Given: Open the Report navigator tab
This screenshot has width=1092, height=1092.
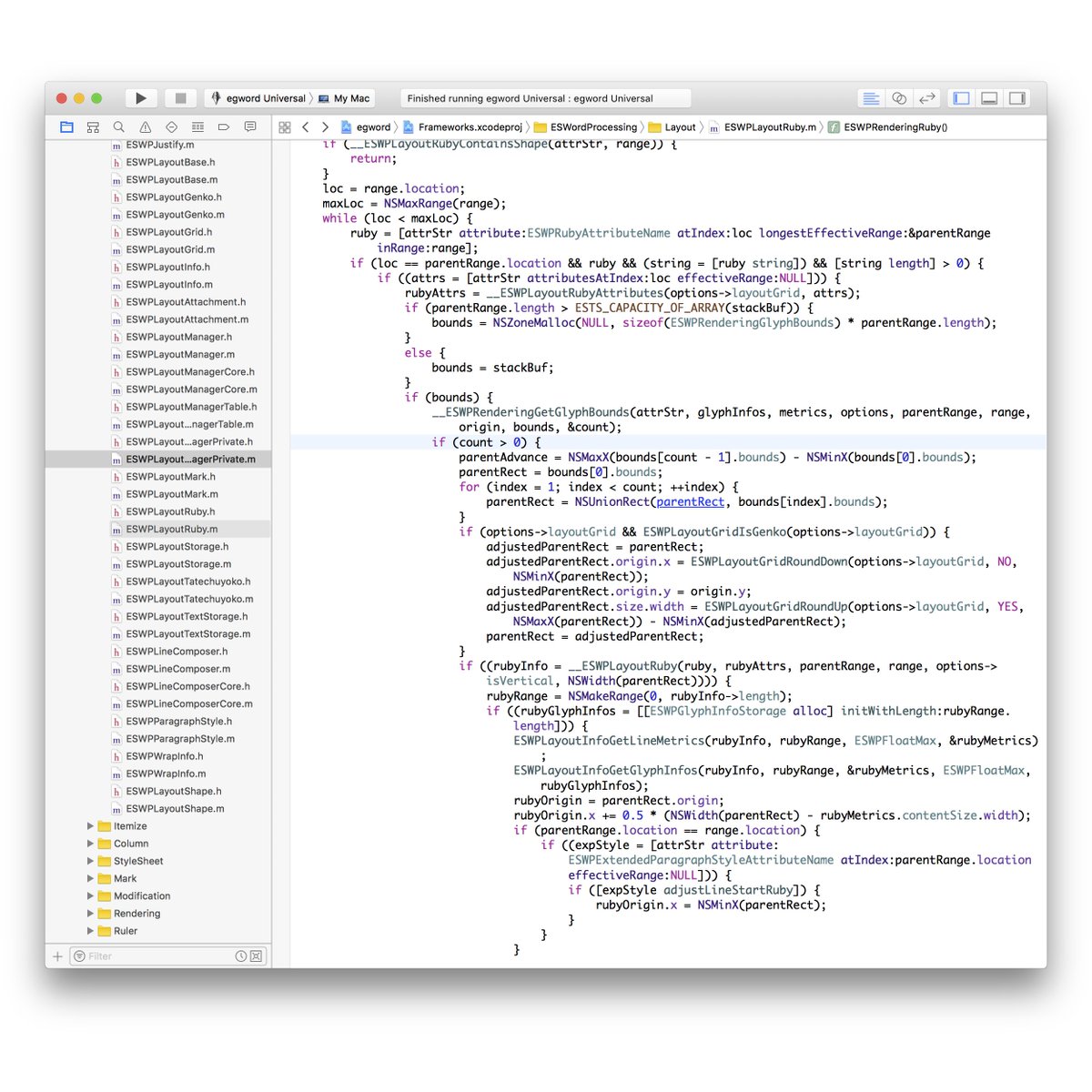Looking at the screenshot, I should click(250, 127).
